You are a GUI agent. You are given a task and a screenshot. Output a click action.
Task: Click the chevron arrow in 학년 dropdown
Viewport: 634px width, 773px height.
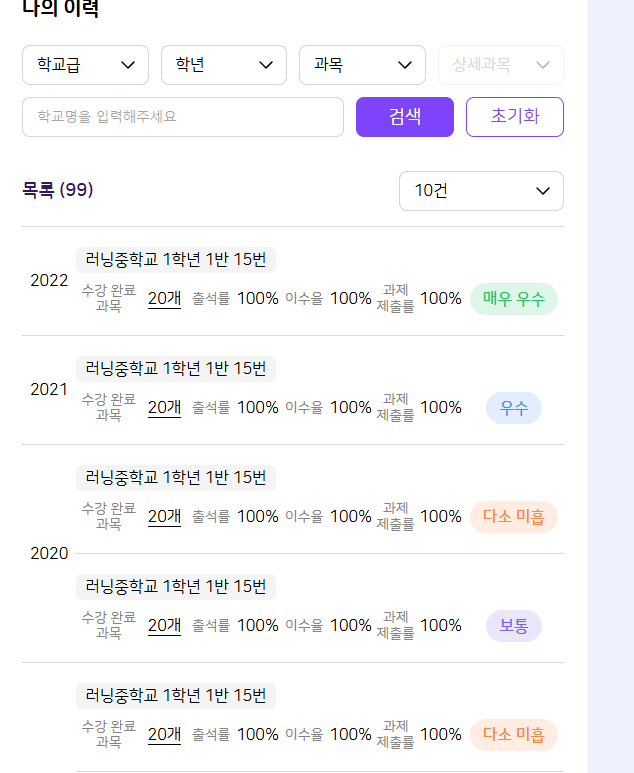tap(265, 65)
